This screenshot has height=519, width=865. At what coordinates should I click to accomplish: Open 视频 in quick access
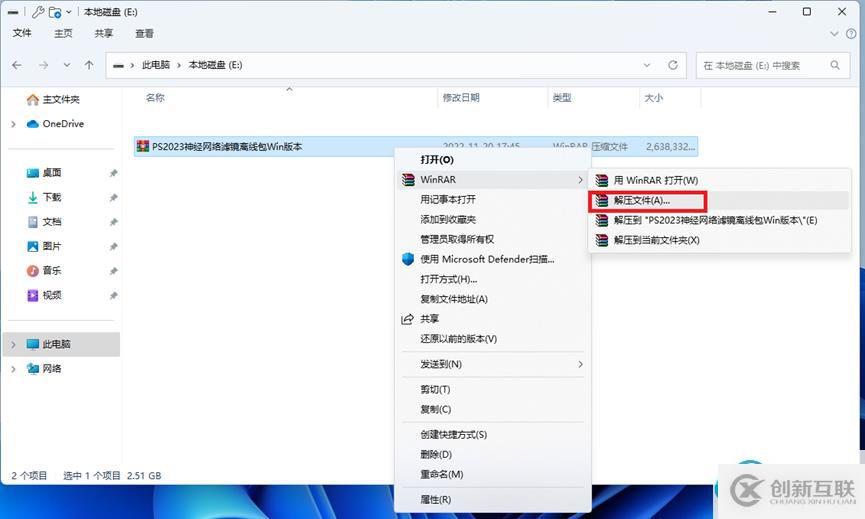pos(44,295)
